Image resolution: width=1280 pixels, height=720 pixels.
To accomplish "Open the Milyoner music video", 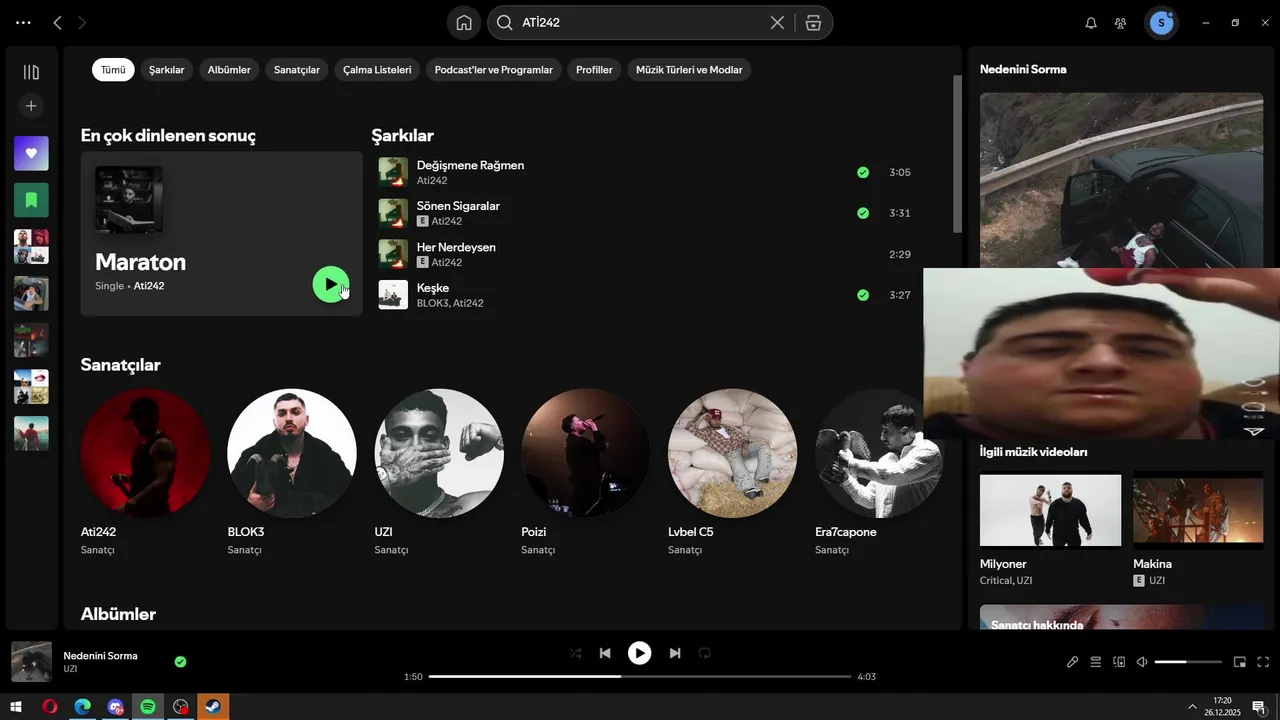I will [x=1050, y=530].
